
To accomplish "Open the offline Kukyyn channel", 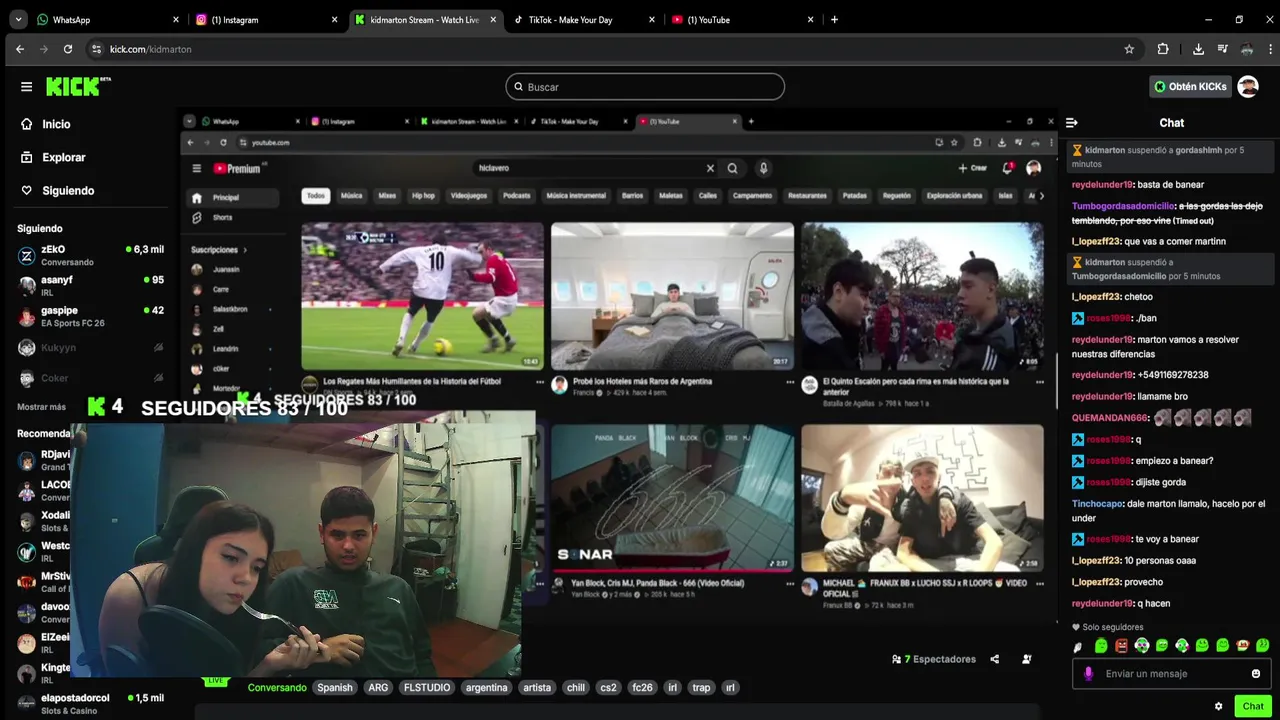I will [90, 348].
